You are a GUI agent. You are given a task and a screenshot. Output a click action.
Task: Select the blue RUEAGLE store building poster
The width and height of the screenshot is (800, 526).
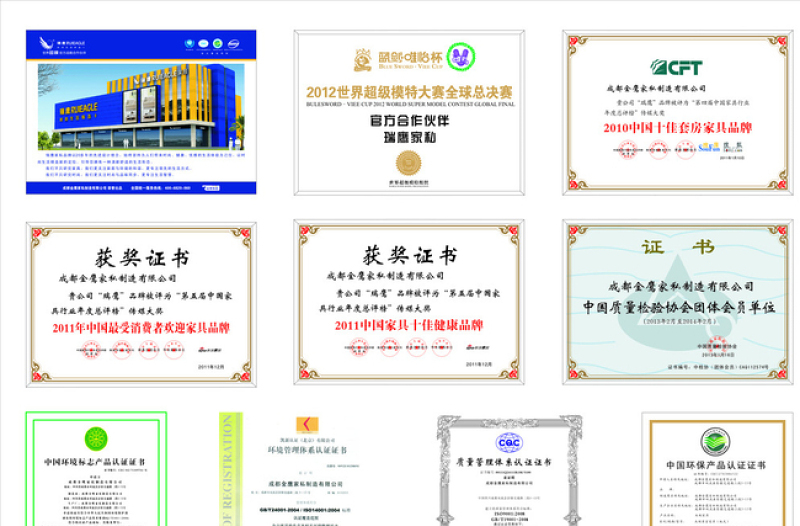pos(141,112)
